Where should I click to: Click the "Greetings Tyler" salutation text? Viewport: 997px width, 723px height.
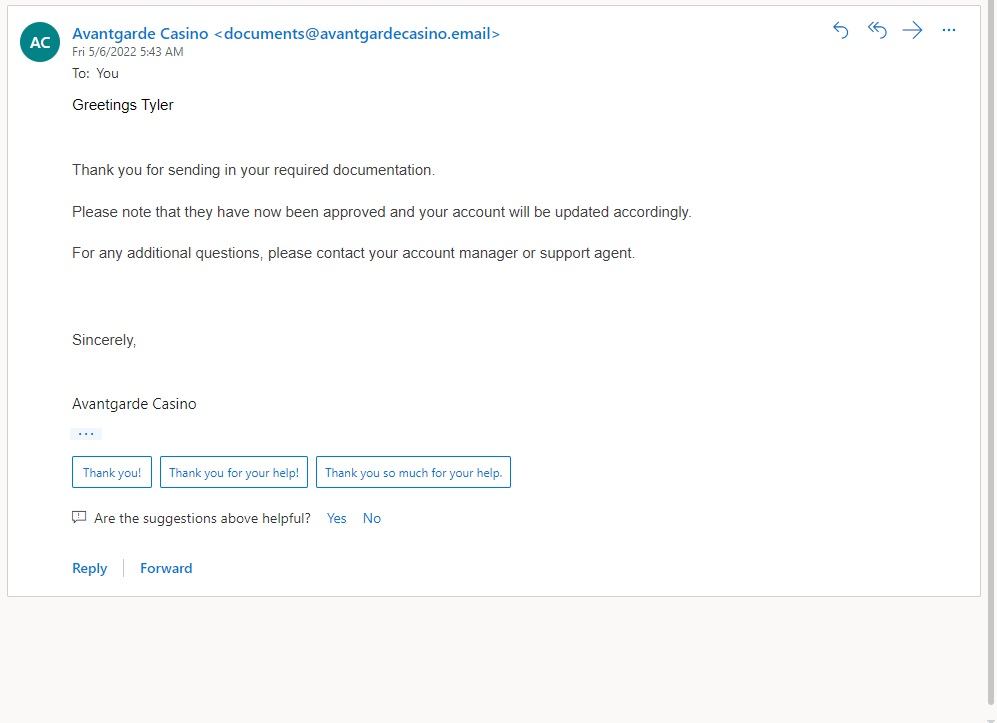click(x=123, y=105)
